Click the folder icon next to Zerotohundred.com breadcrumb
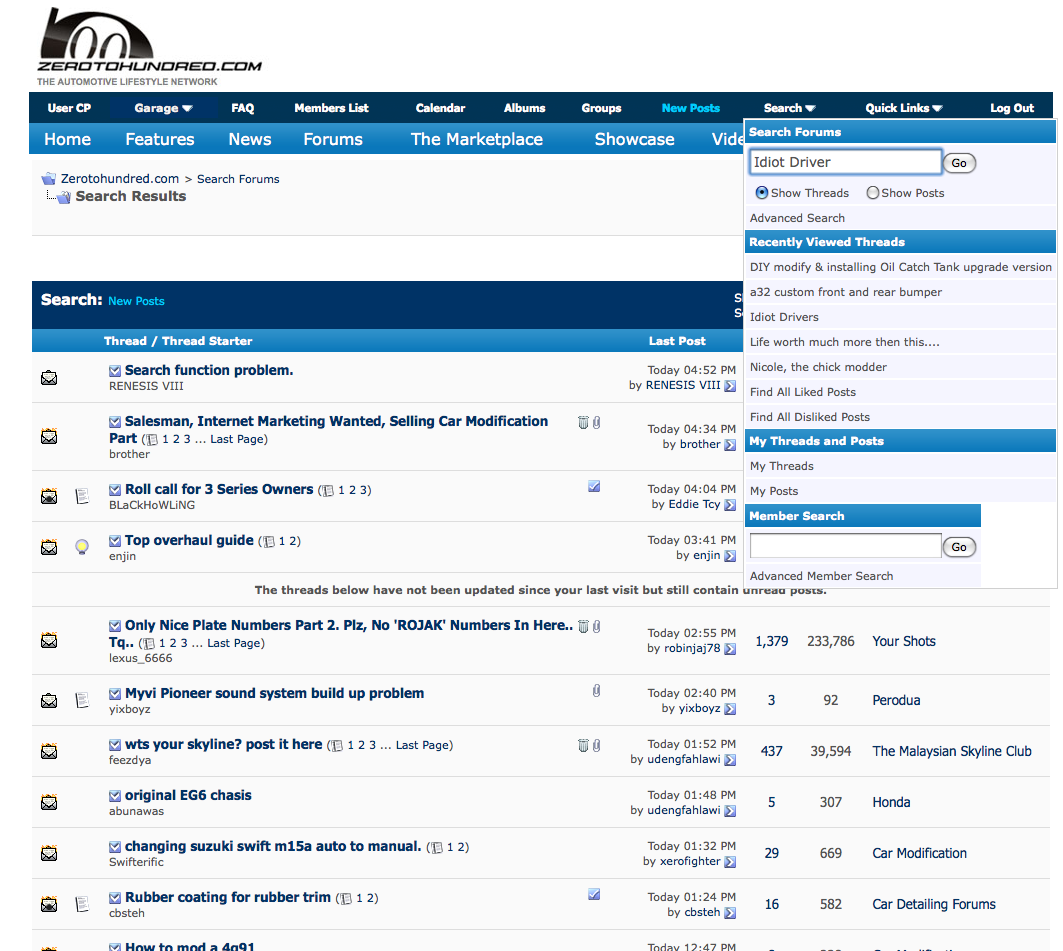The image size is (1063, 951). coord(48,179)
